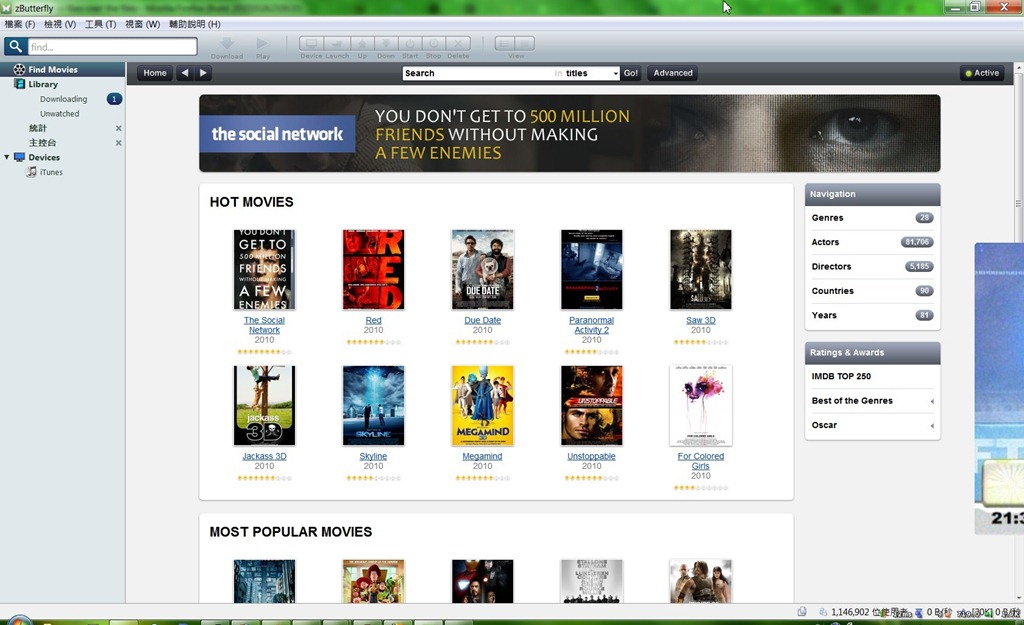Open Unwatched list in sidebar
Image resolution: width=1024 pixels, height=625 pixels.
pos(59,114)
